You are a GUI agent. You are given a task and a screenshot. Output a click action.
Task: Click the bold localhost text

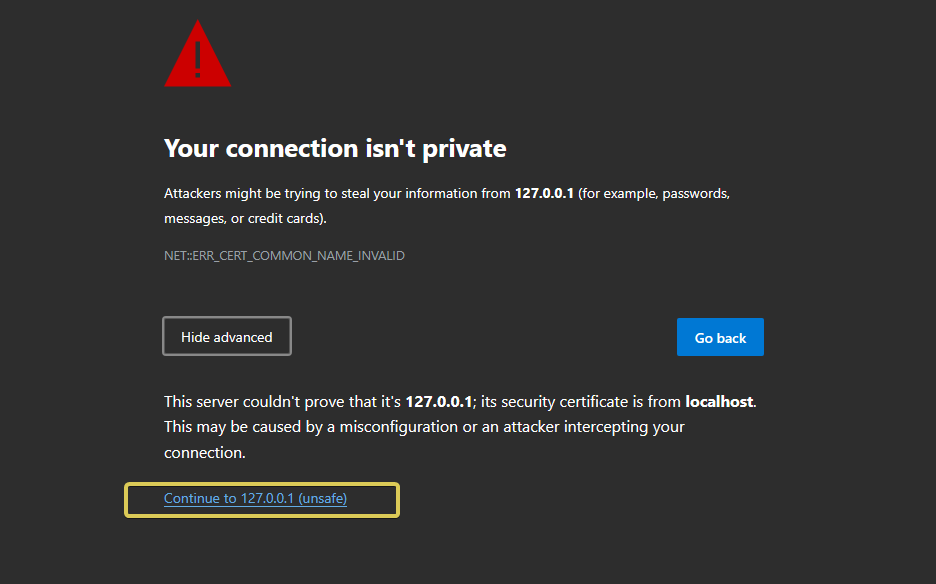[718, 402]
